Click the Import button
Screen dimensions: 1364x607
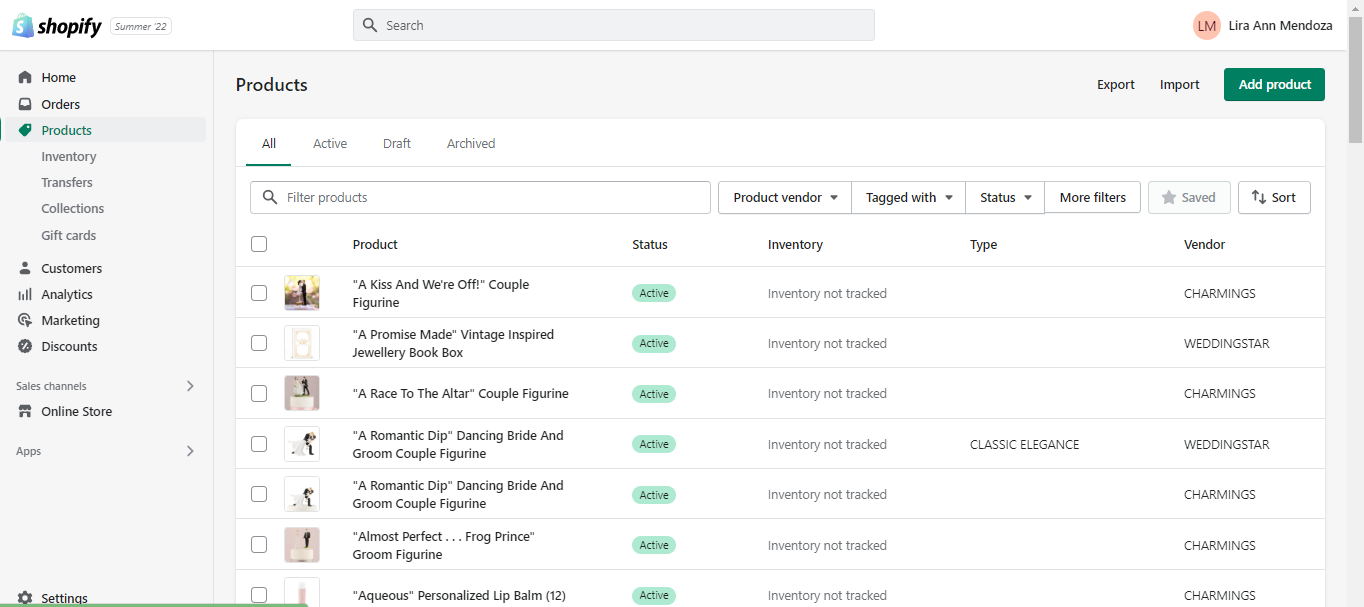tap(1180, 85)
